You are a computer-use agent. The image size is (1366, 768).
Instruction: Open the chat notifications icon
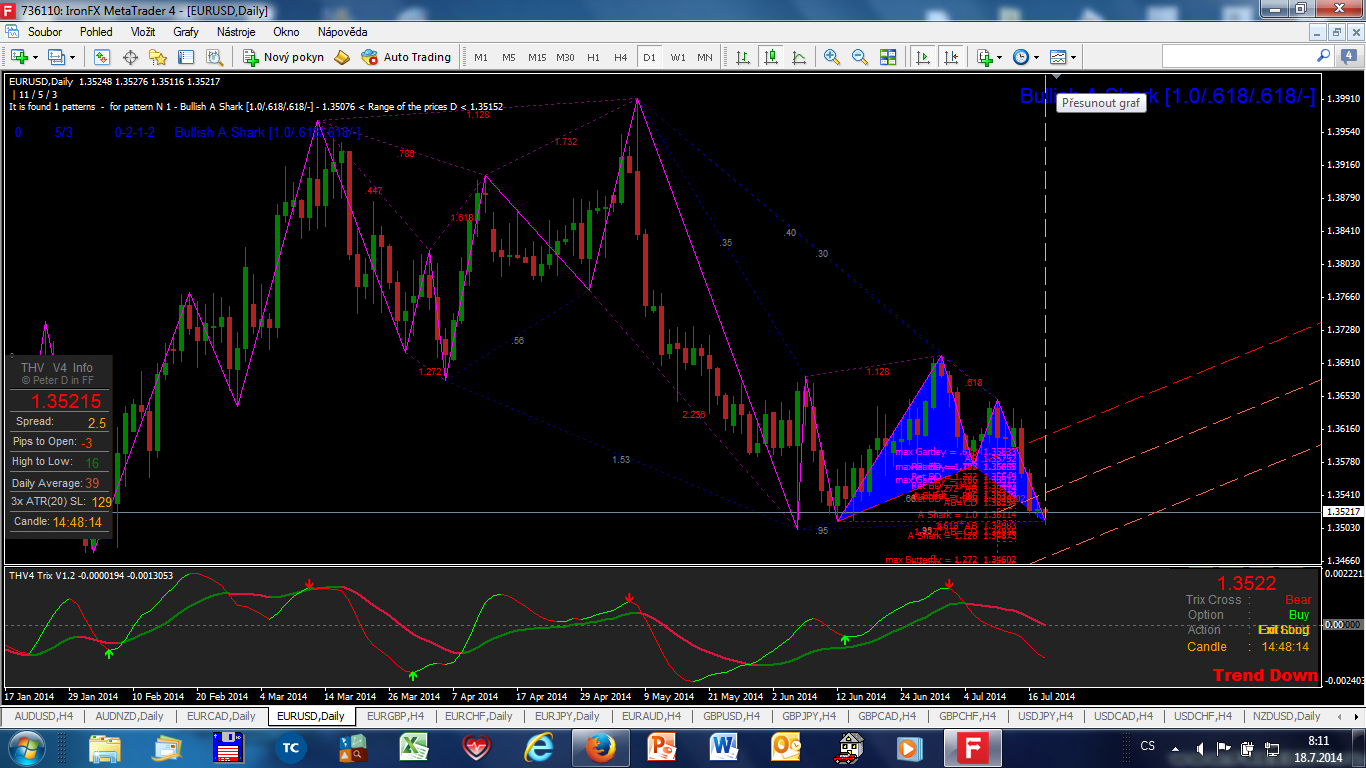[1351, 56]
